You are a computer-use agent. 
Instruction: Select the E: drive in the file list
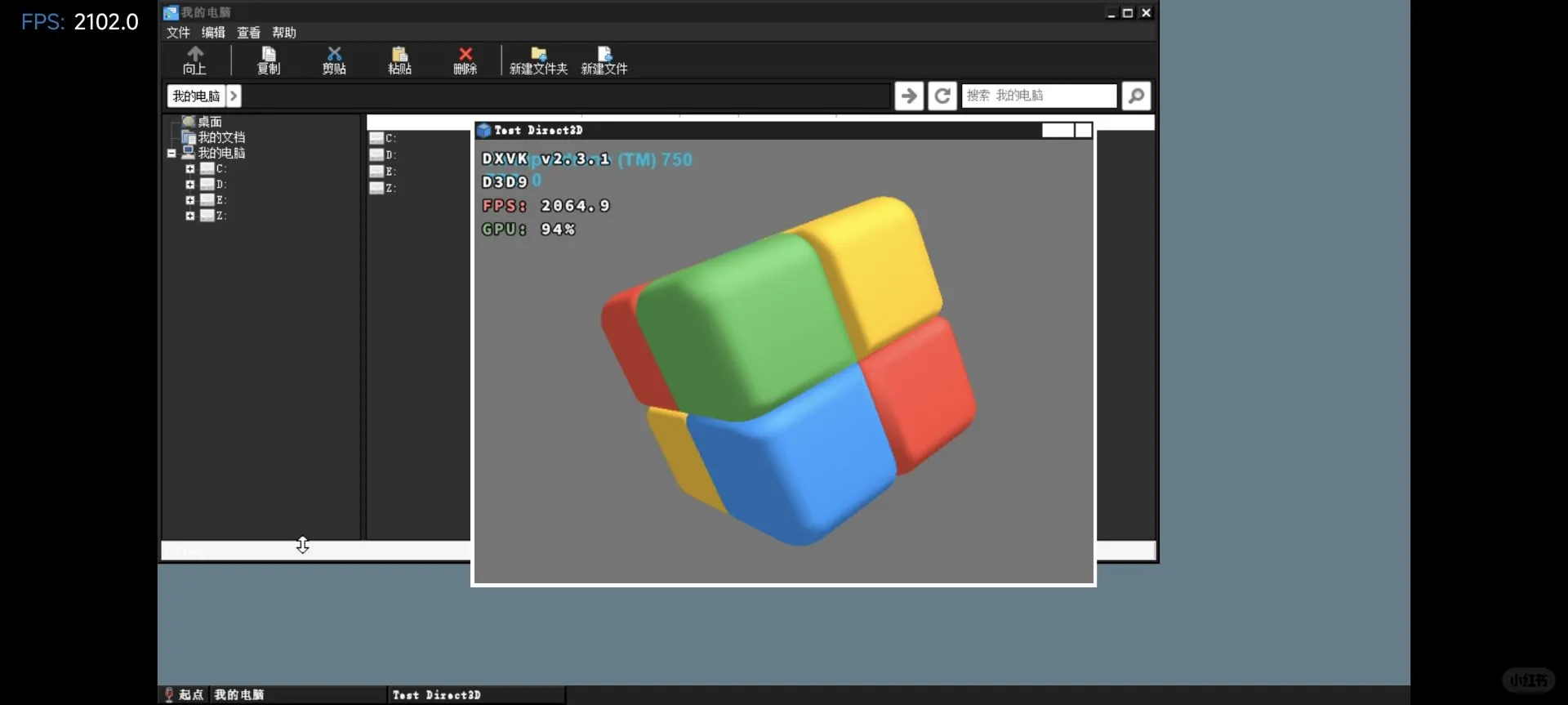pos(383,172)
